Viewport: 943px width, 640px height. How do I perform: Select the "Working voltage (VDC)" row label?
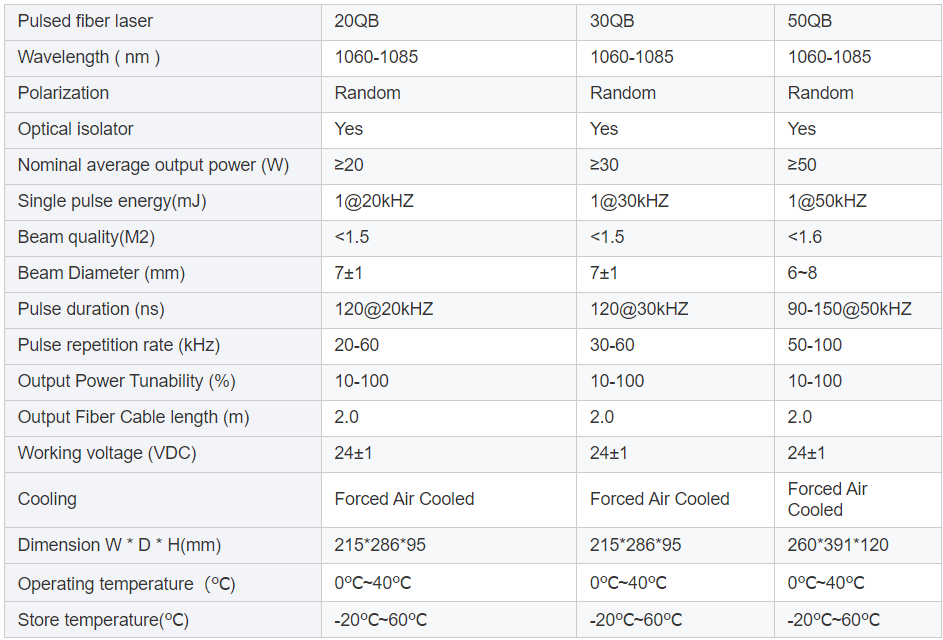(107, 453)
